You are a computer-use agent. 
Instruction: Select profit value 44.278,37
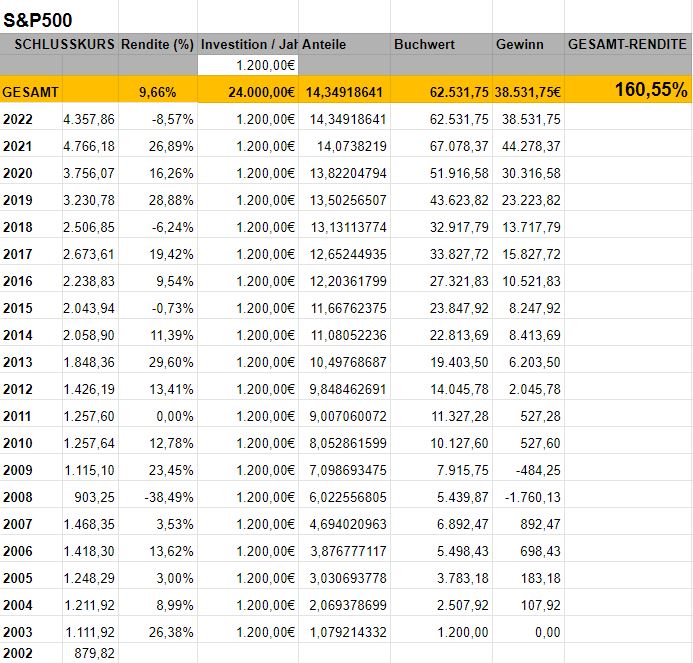pyautogui.click(x=531, y=146)
